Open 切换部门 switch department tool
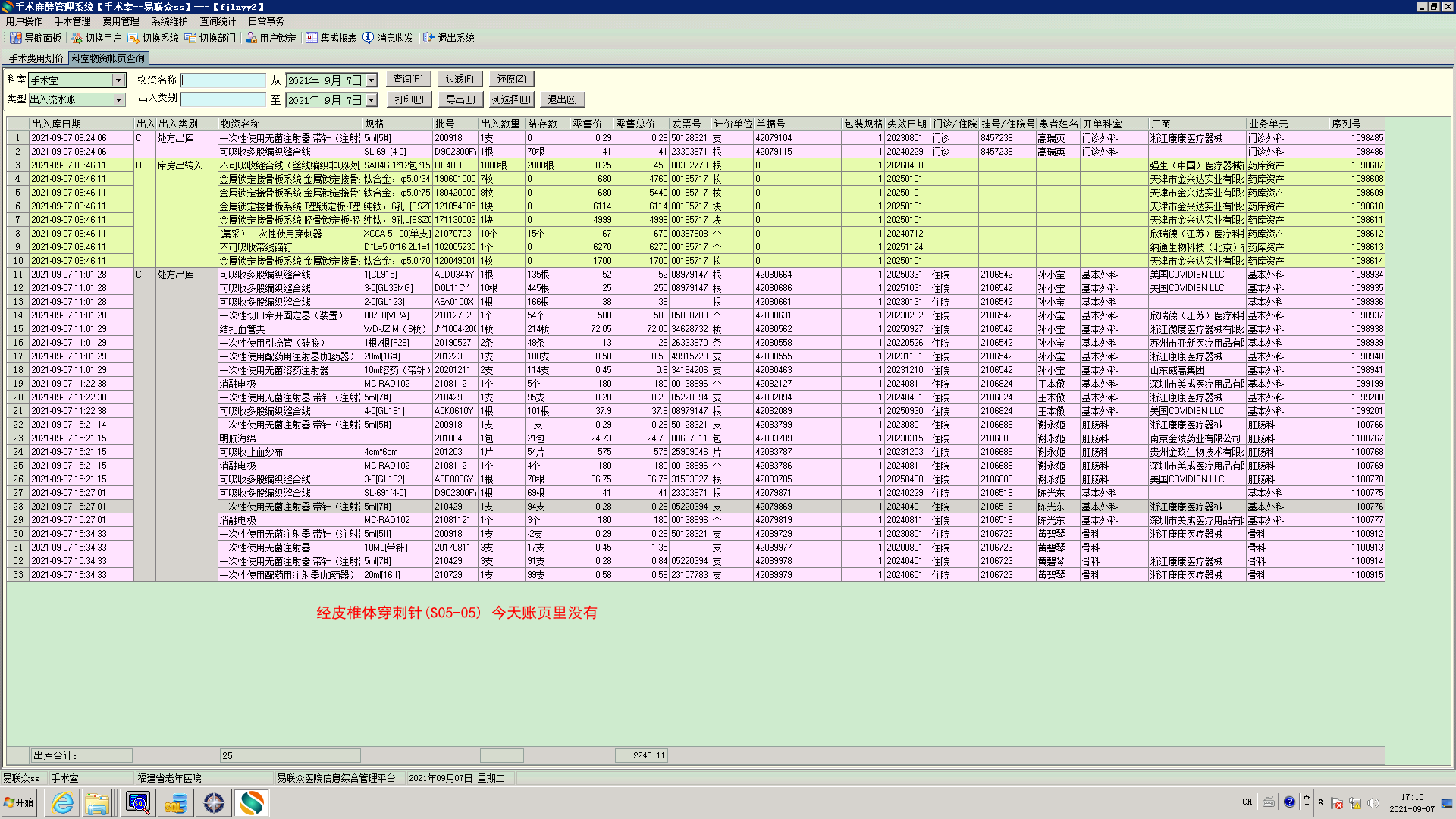The image size is (1456, 819). click(x=210, y=38)
